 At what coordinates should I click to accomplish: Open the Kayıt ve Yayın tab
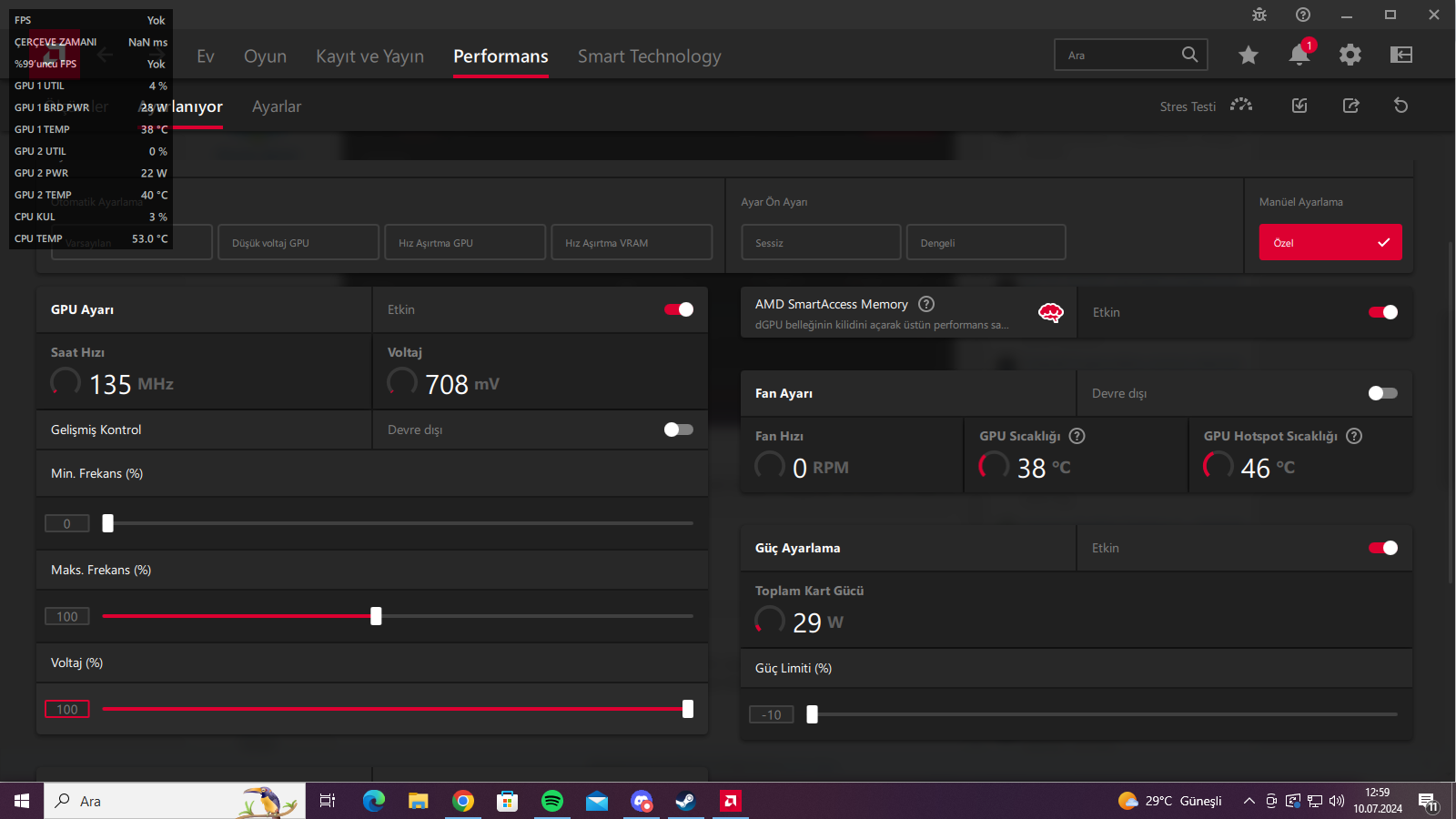369,56
